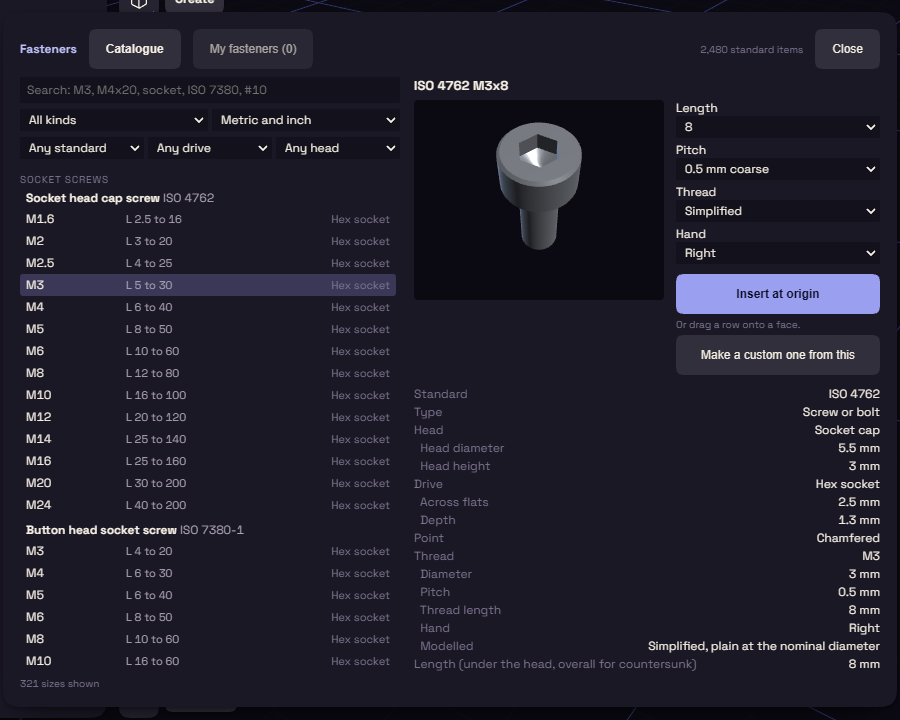Viewport: 900px width, 720px height.
Task: Switch to the My fasteners (0) tab
Action: 253,49
